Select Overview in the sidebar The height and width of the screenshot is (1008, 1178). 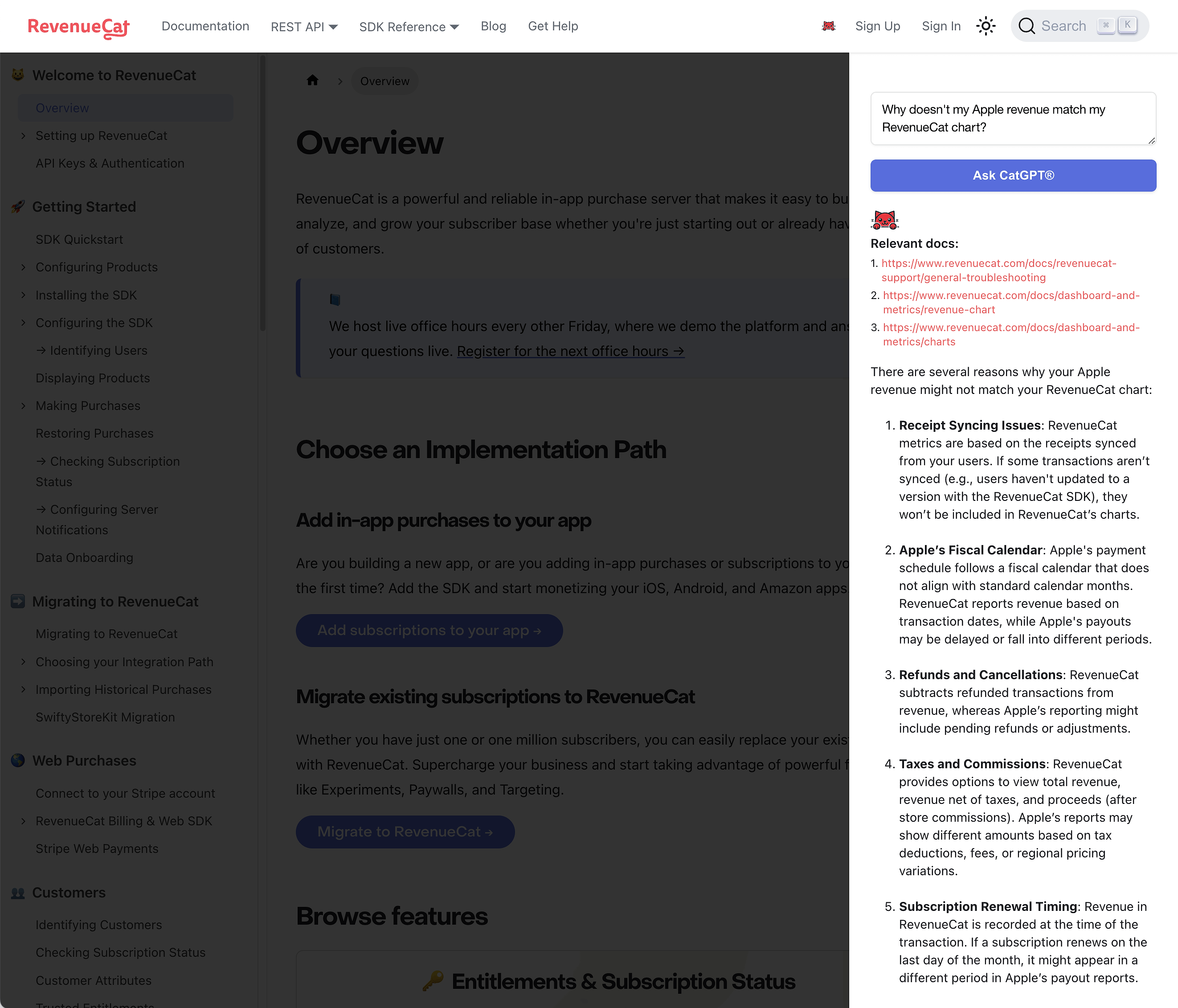(125, 108)
